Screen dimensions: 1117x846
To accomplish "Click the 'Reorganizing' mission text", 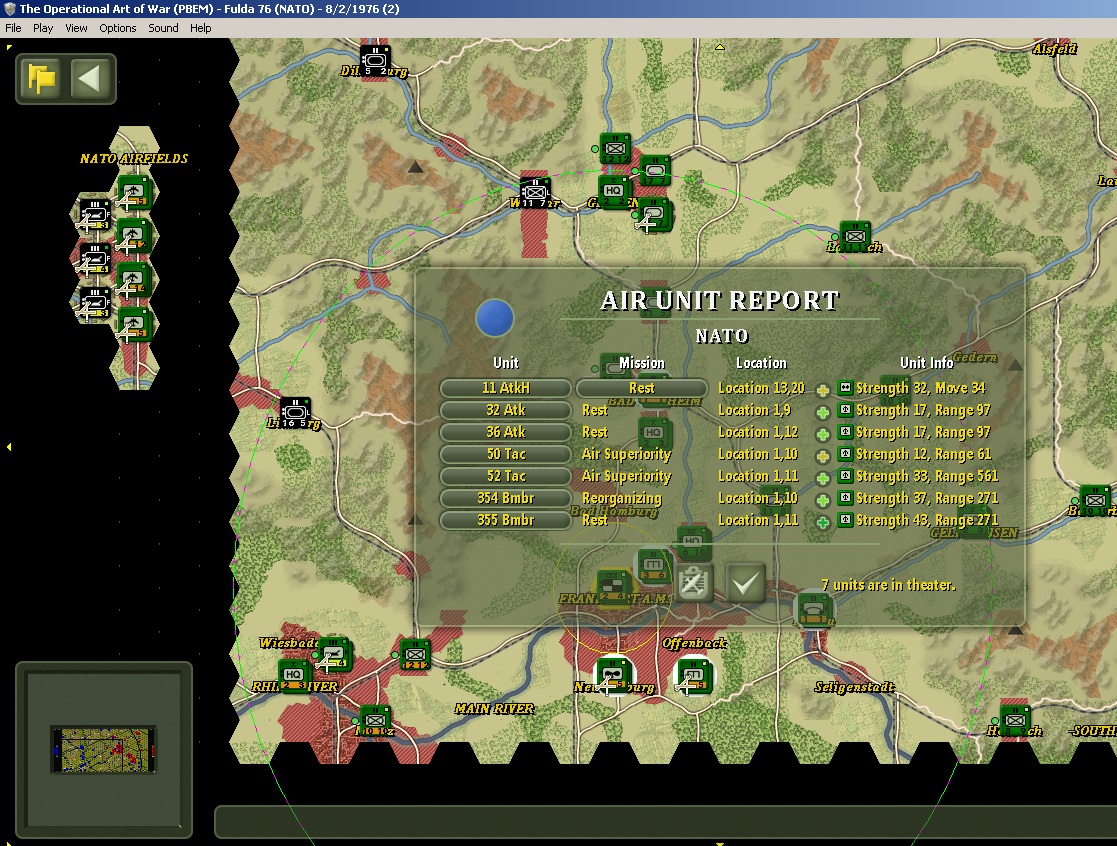I will coord(621,498).
